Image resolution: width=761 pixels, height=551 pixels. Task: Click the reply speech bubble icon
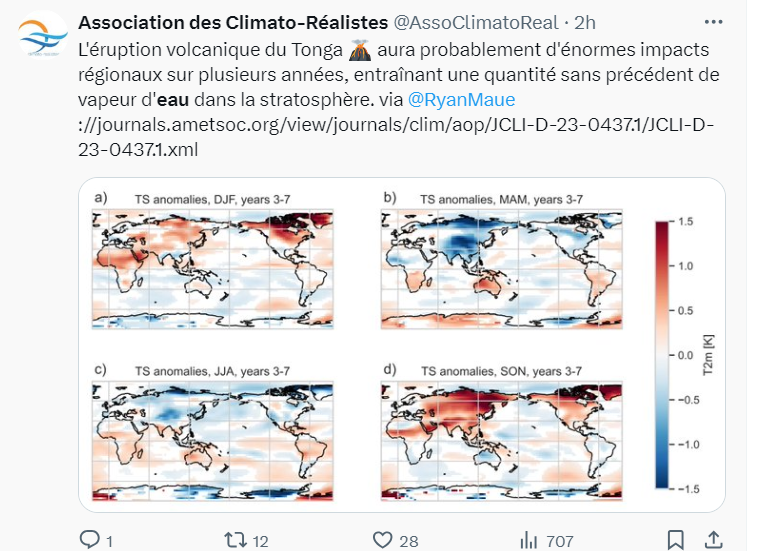point(90,540)
